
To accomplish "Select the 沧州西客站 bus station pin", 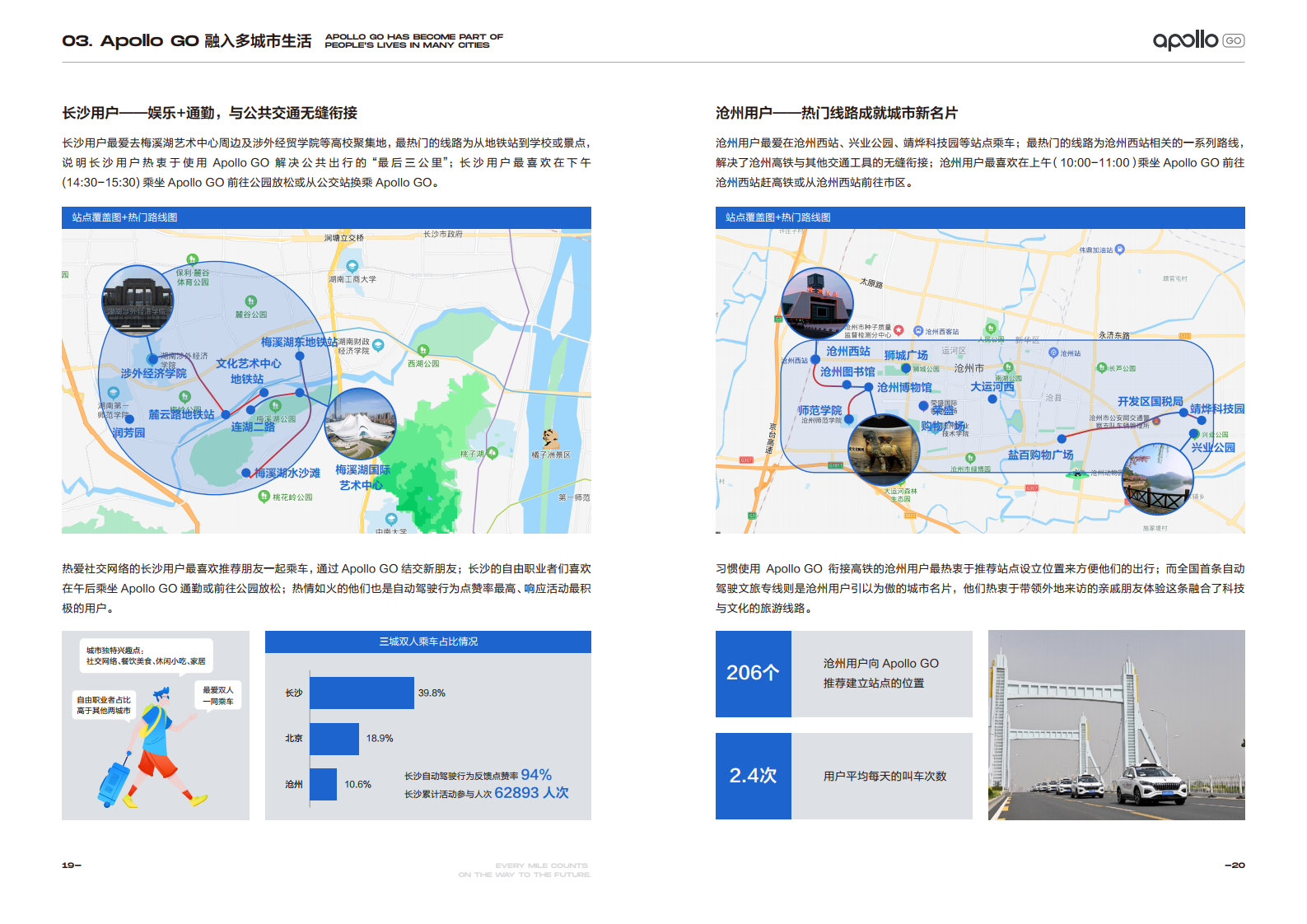I will pos(918,331).
